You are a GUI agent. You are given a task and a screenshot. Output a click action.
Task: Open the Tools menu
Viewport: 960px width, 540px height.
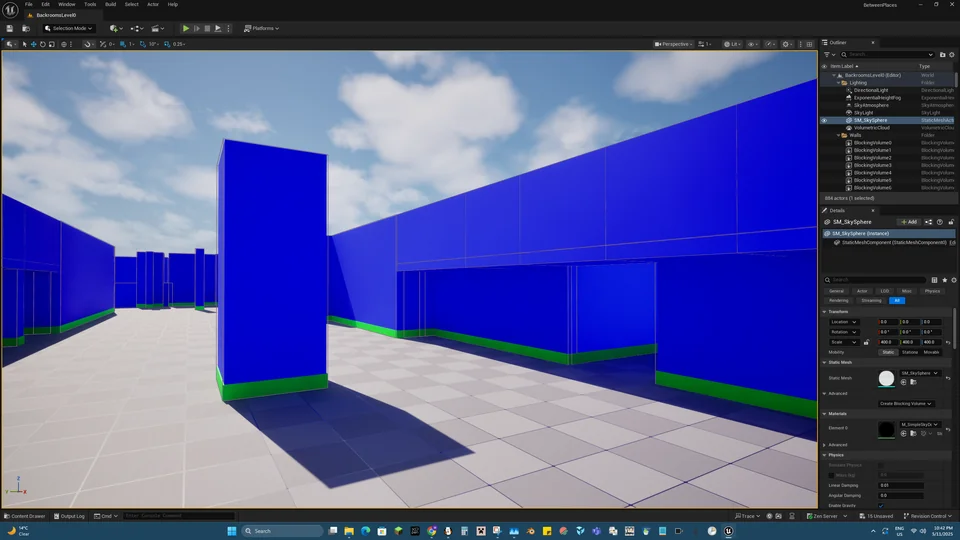pyautogui.click(x=90, y=4)
